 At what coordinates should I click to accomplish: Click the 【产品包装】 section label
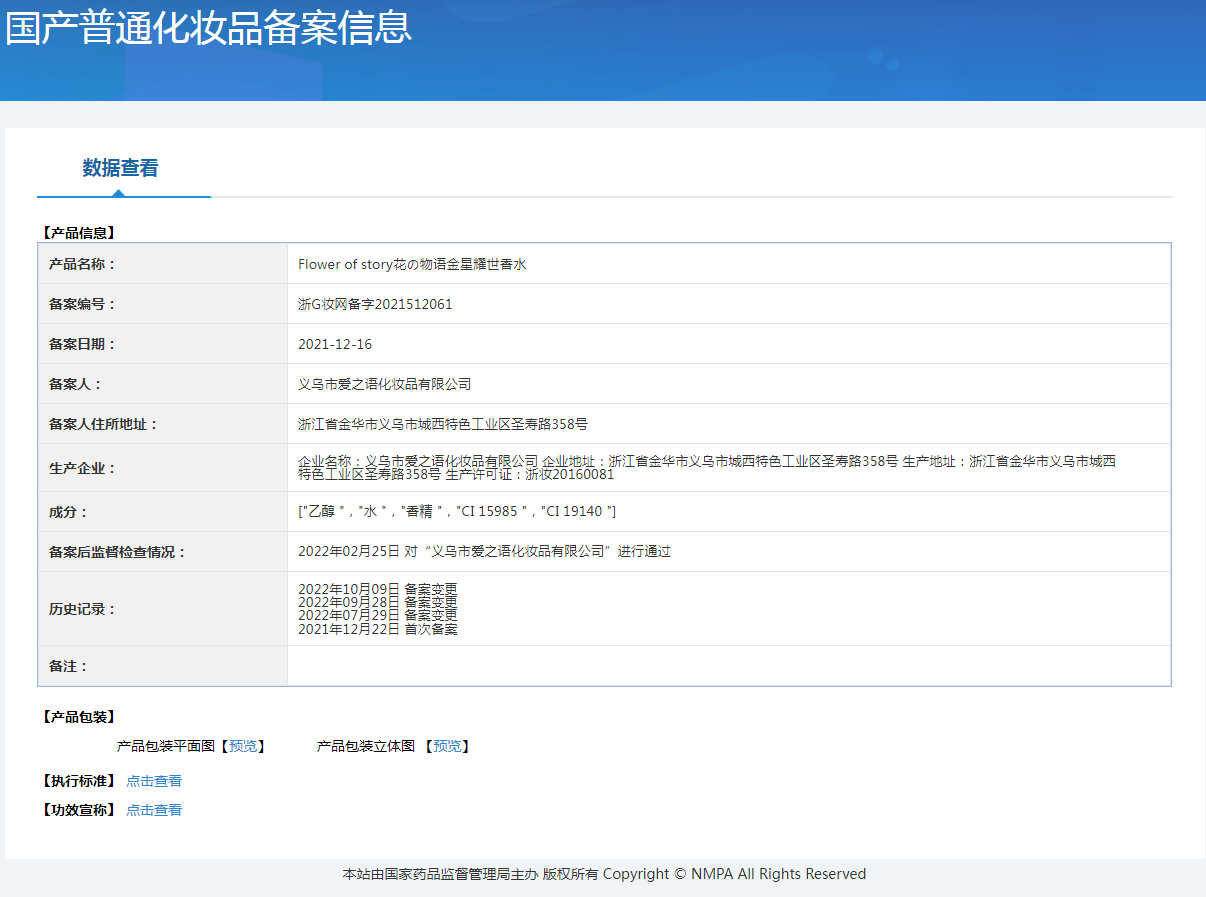pyautogui.click(x=78, y=717)
